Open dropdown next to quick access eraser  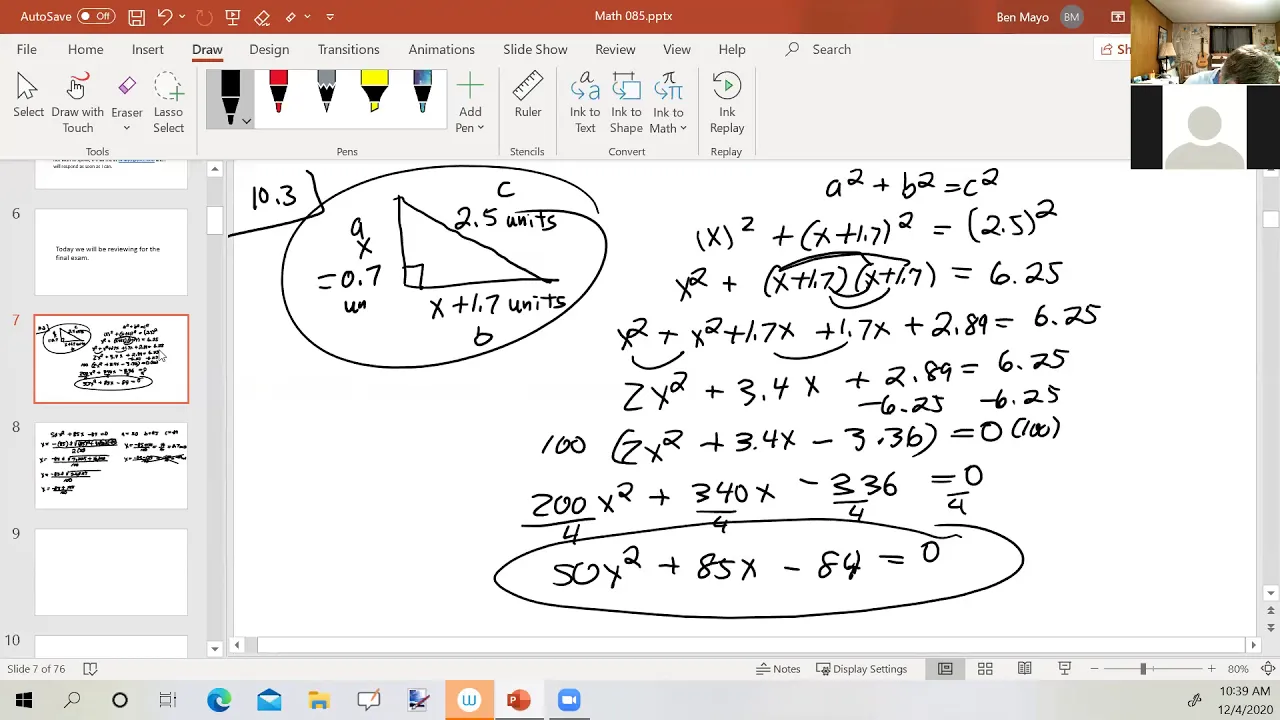[308, 16]
